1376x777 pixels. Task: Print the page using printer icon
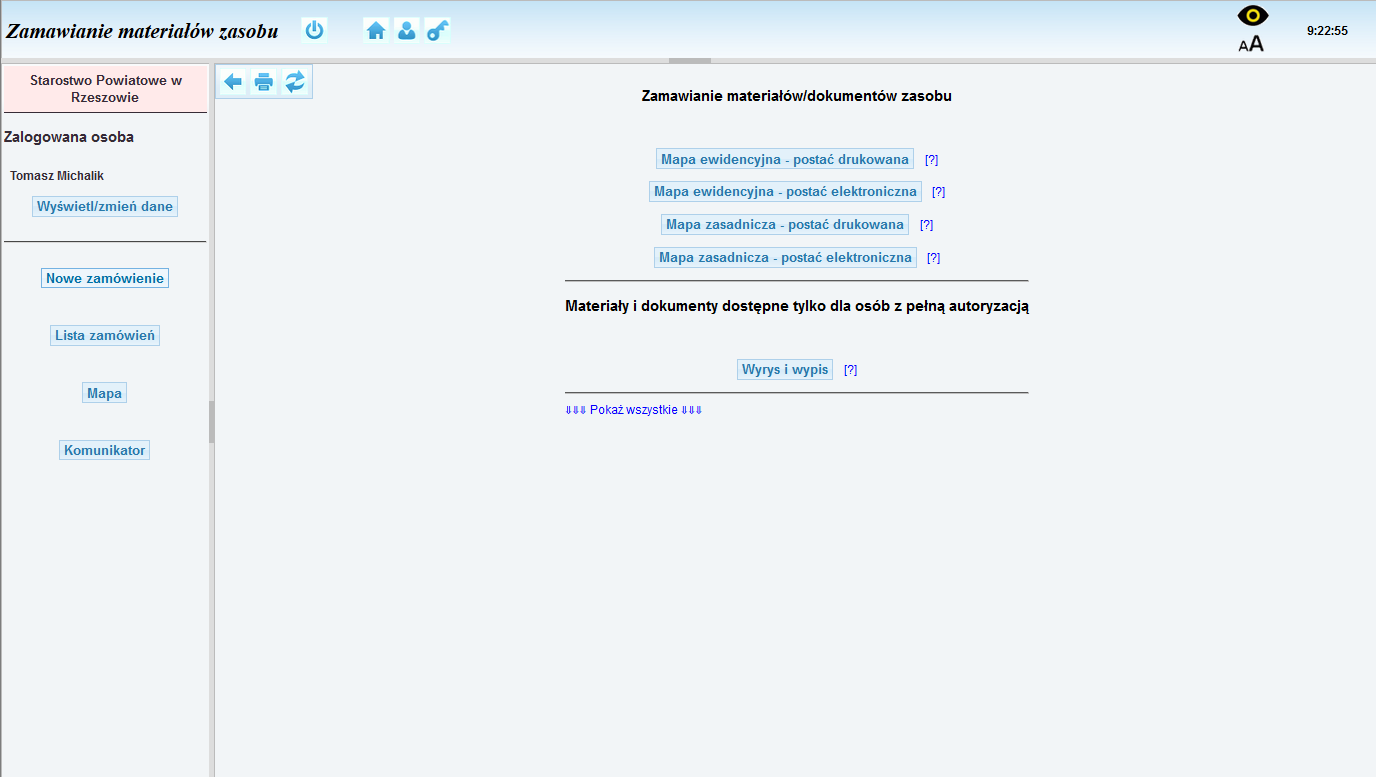point(264,82)
